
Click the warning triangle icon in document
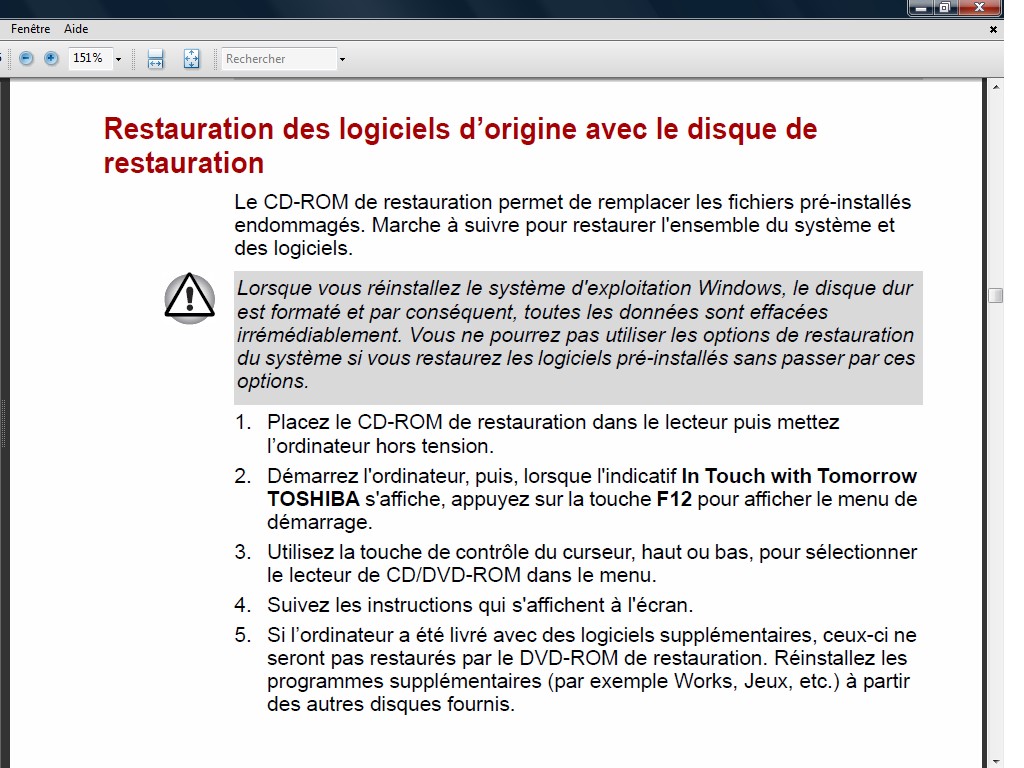coord(189,298)
